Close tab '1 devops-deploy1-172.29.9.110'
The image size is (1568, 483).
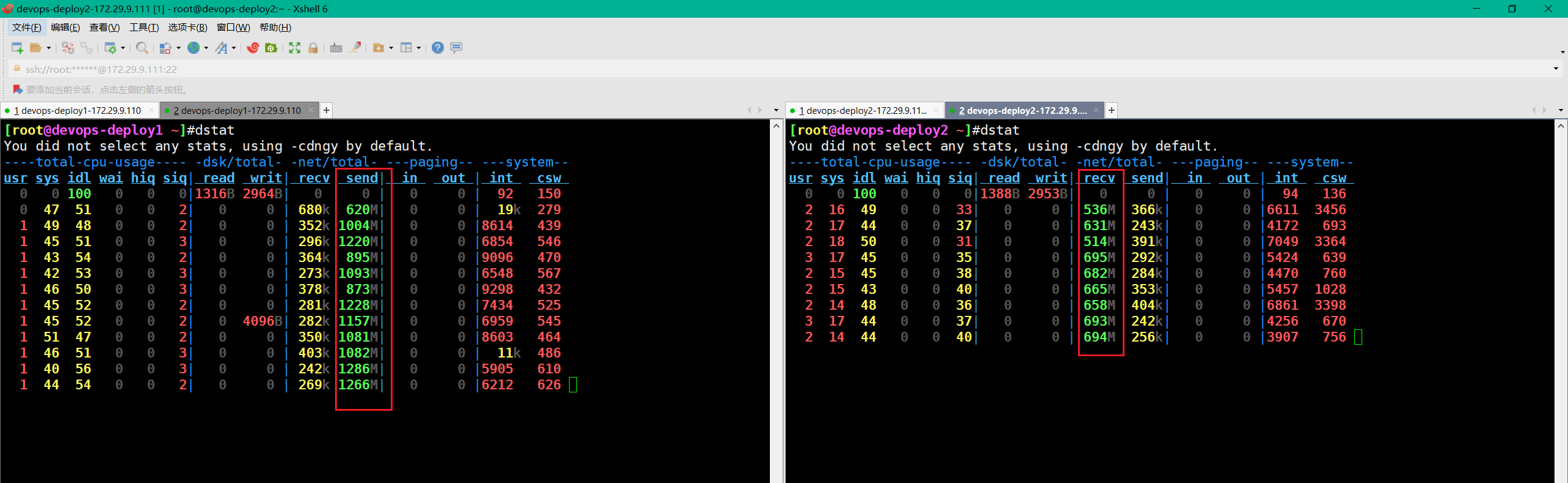151,110
